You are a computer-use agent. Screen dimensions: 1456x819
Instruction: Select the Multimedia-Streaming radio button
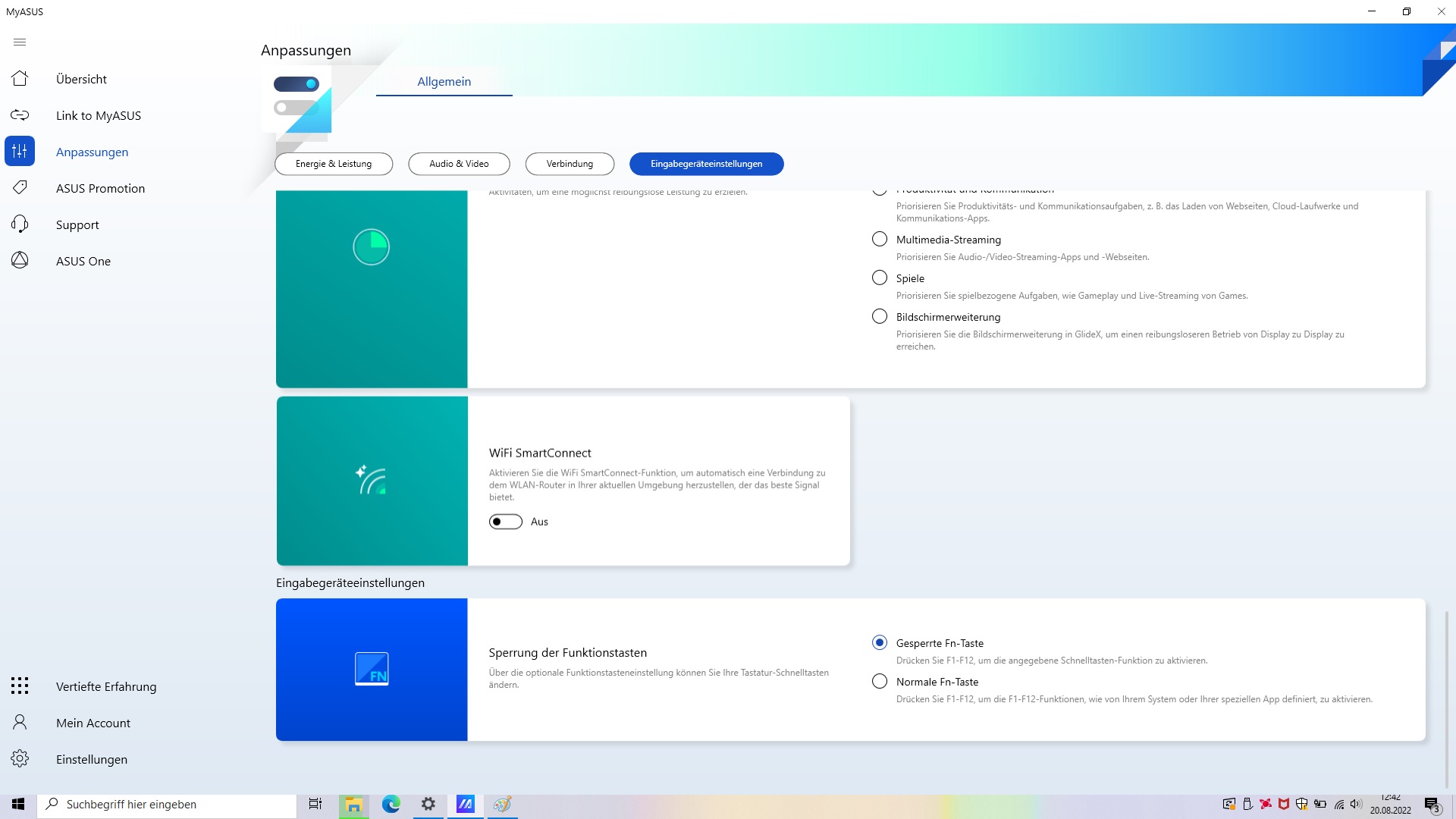[880, 240]
